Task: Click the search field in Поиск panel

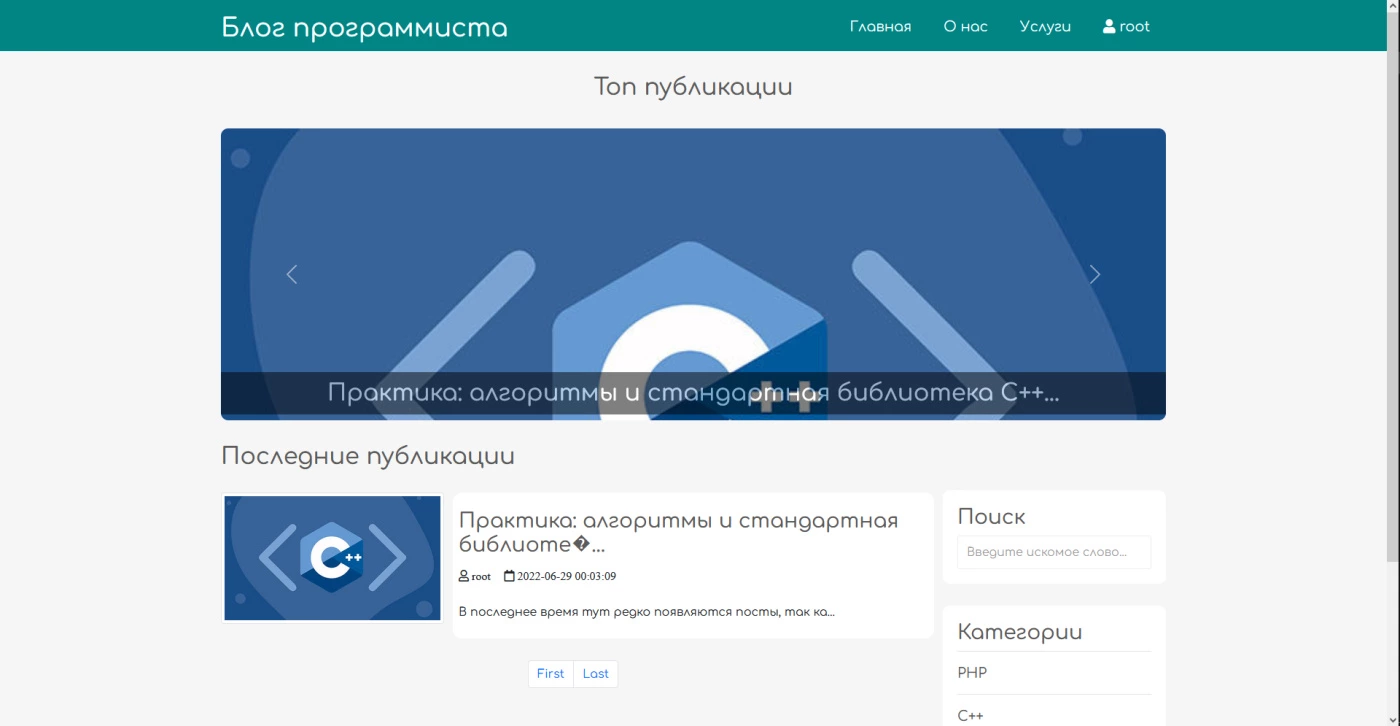Action: 1054,552
